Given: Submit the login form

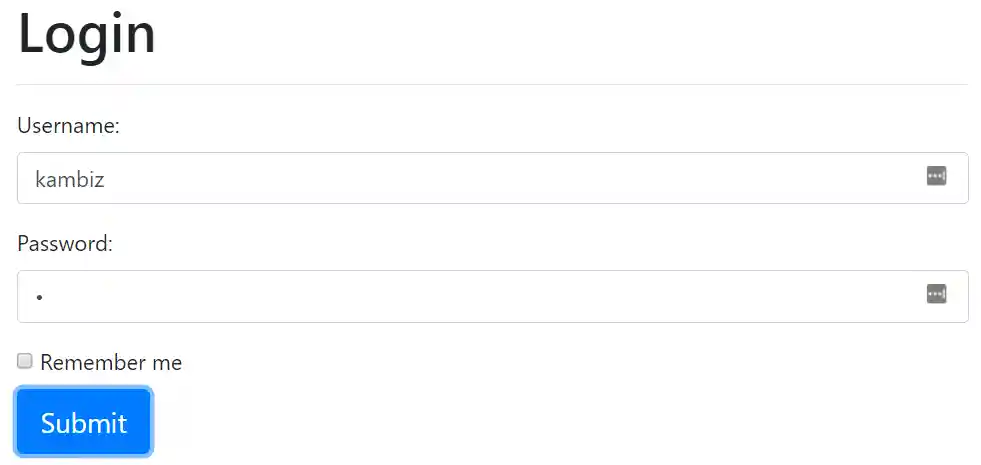Looking at the screenshot, I should pyautogui.click(x=84, y=422).
